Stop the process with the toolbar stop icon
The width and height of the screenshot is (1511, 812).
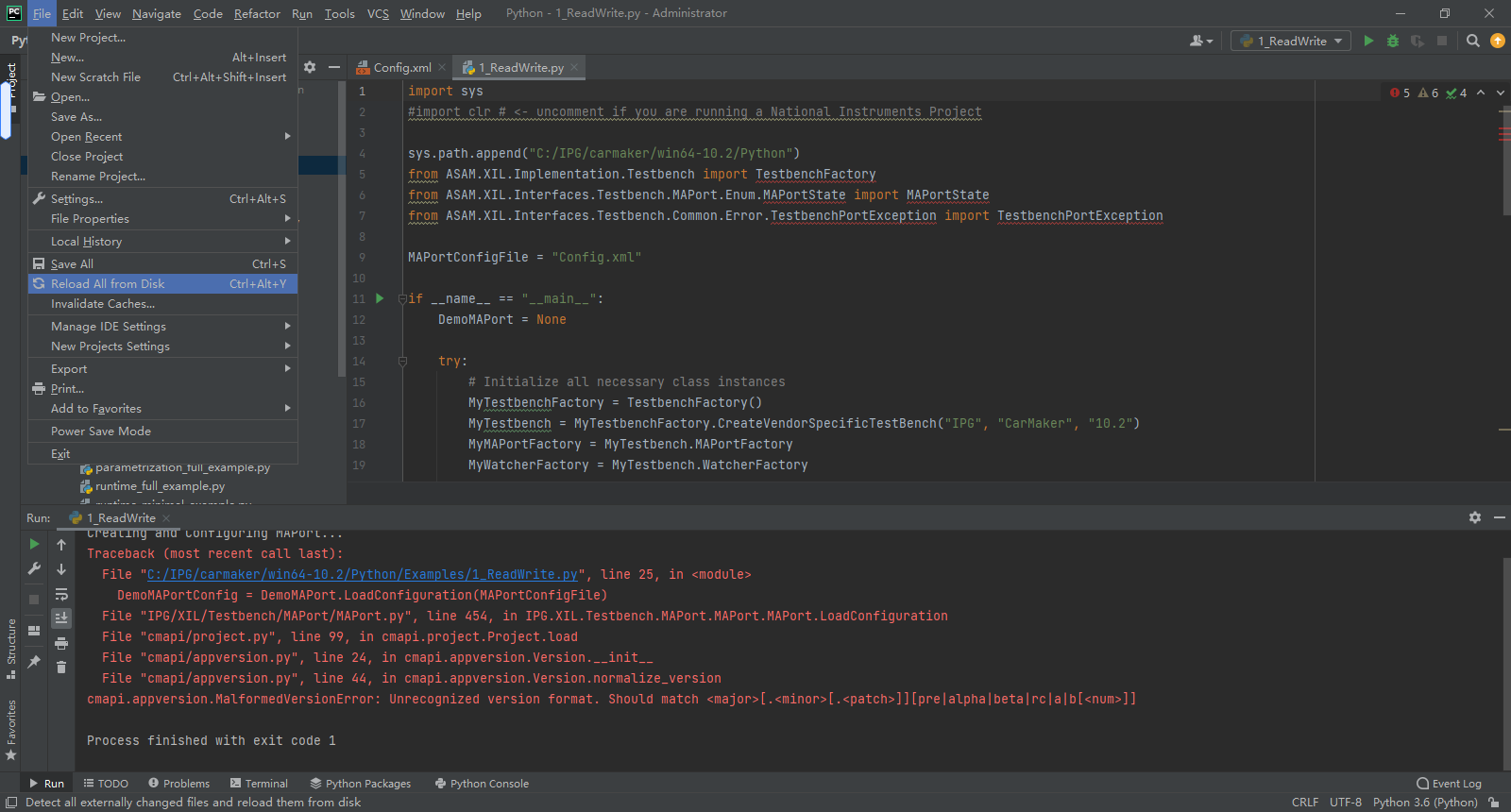tap(1442, 41)
